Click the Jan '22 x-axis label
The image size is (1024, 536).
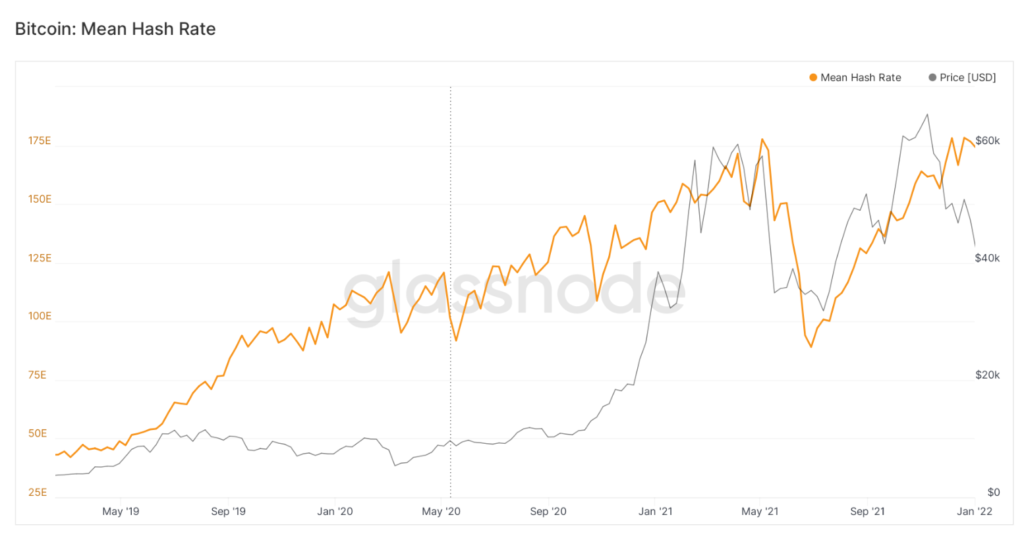[975, 512]
